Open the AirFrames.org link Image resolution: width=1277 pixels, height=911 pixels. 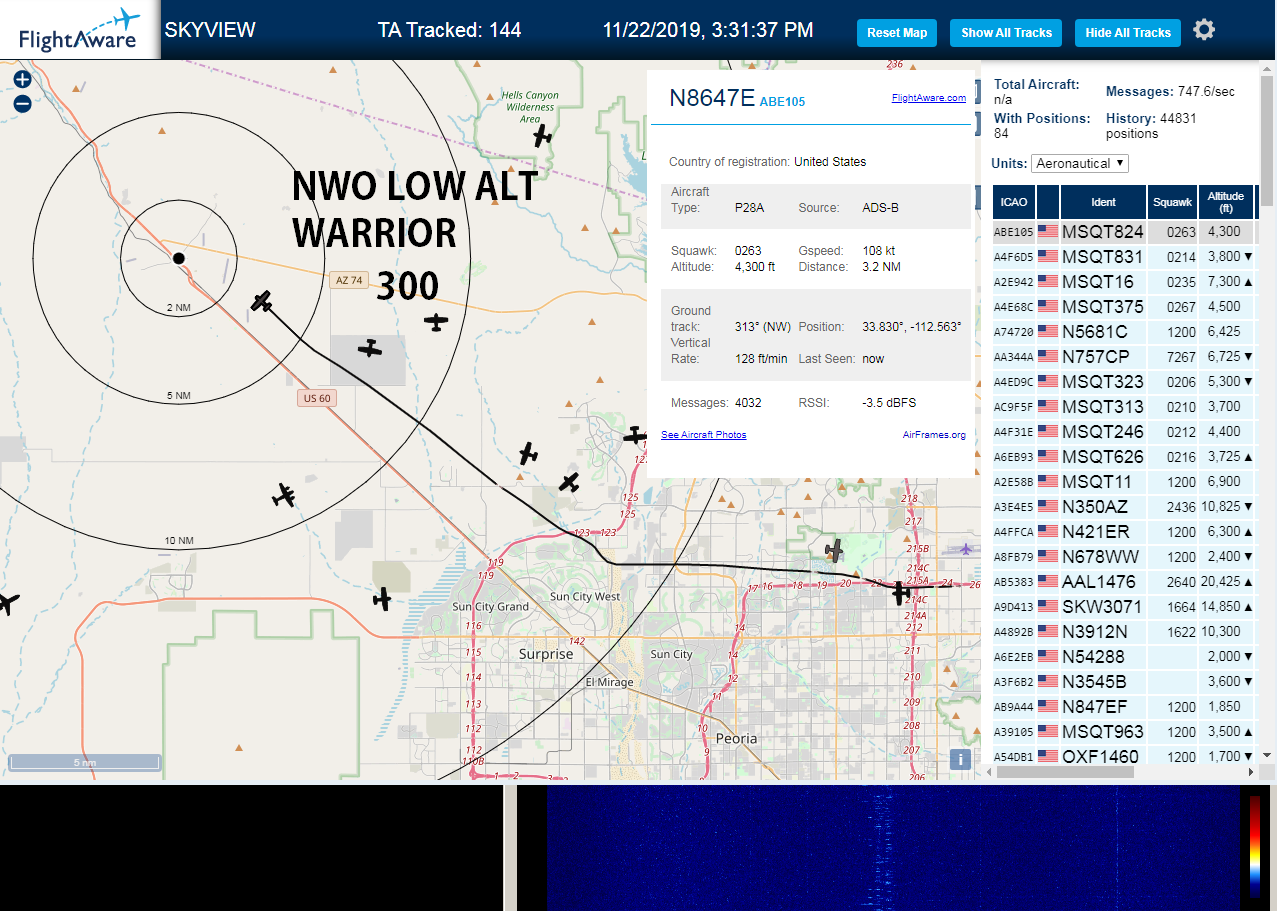(934, 435)
